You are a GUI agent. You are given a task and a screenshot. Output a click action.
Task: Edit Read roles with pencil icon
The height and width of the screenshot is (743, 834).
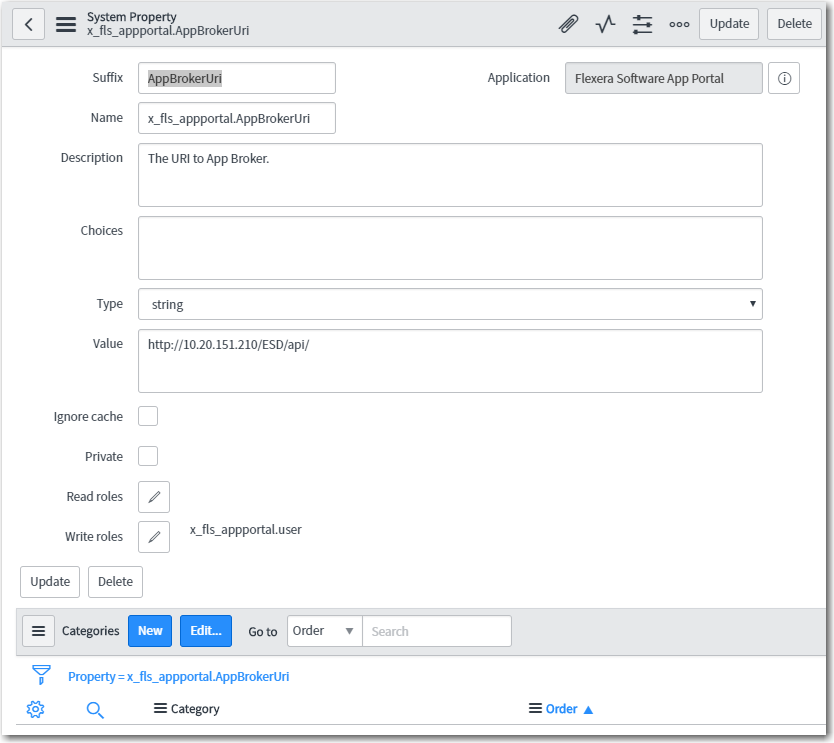(154, 497)
